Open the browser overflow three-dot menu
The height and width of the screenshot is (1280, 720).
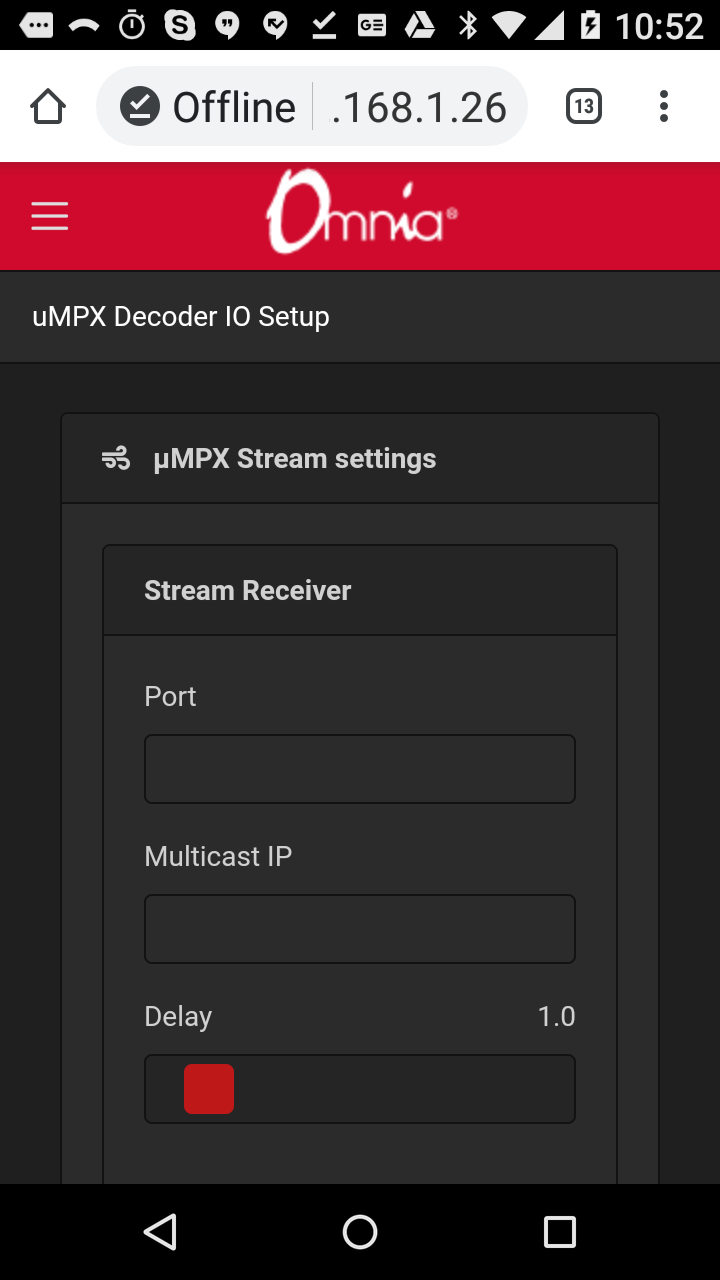tap(663, 105)
